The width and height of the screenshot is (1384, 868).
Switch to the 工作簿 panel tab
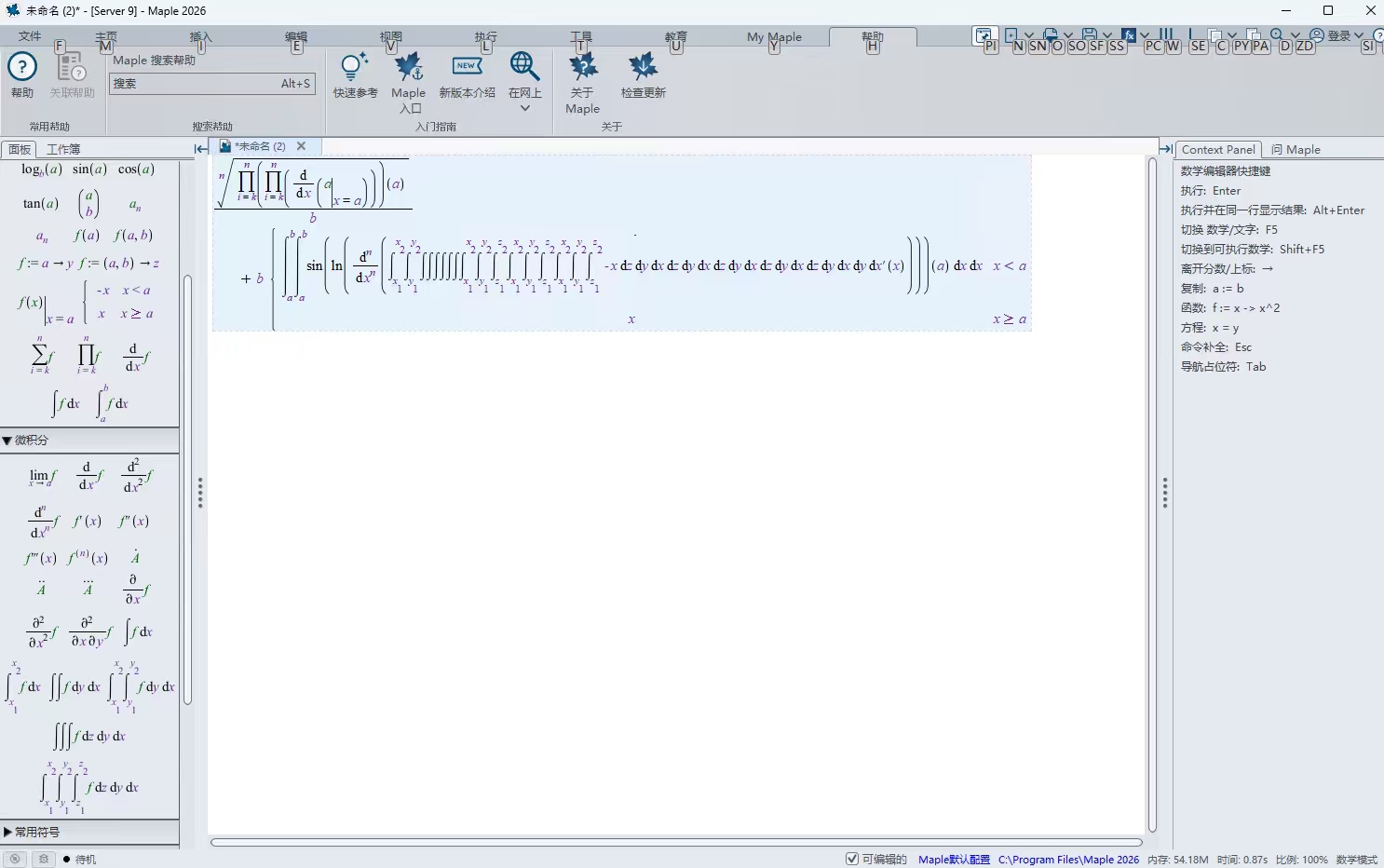pos(63,149)
